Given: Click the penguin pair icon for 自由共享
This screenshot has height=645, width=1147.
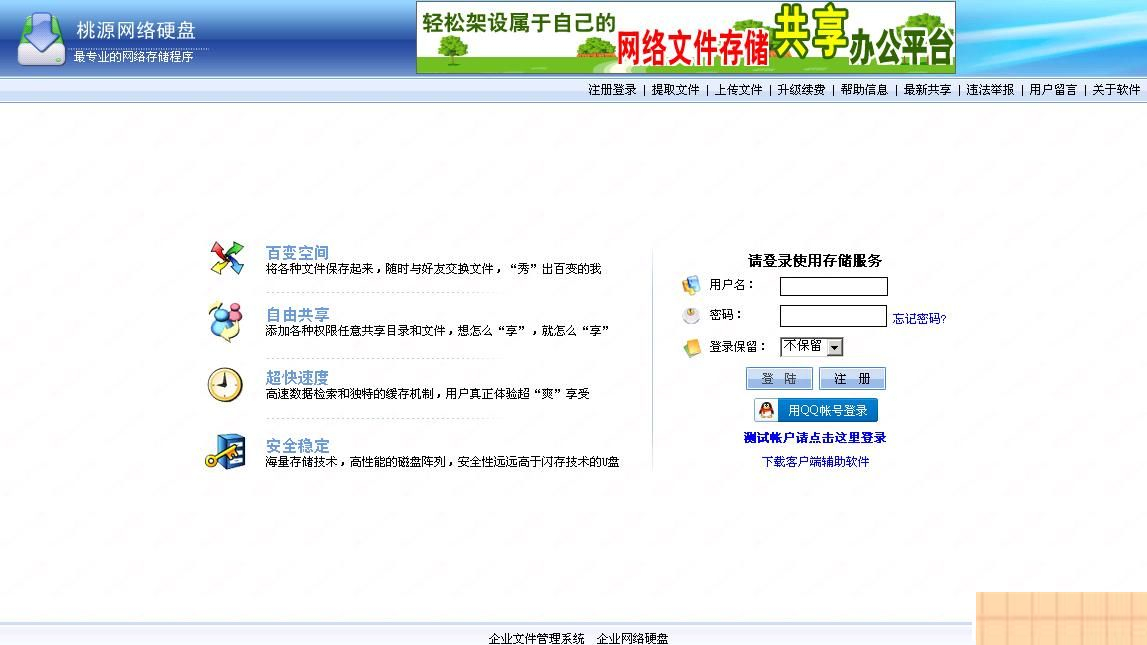Looking at the screenshot, I should pyautogui.click(x=225, y=321).
